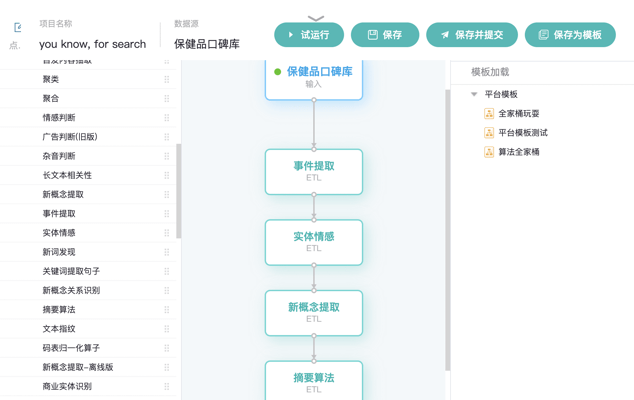Image resolution: width=634 pixels, height=400 pixels.
Task: Click the drag handle beside 情感判断
Action: tap(167, 118)
